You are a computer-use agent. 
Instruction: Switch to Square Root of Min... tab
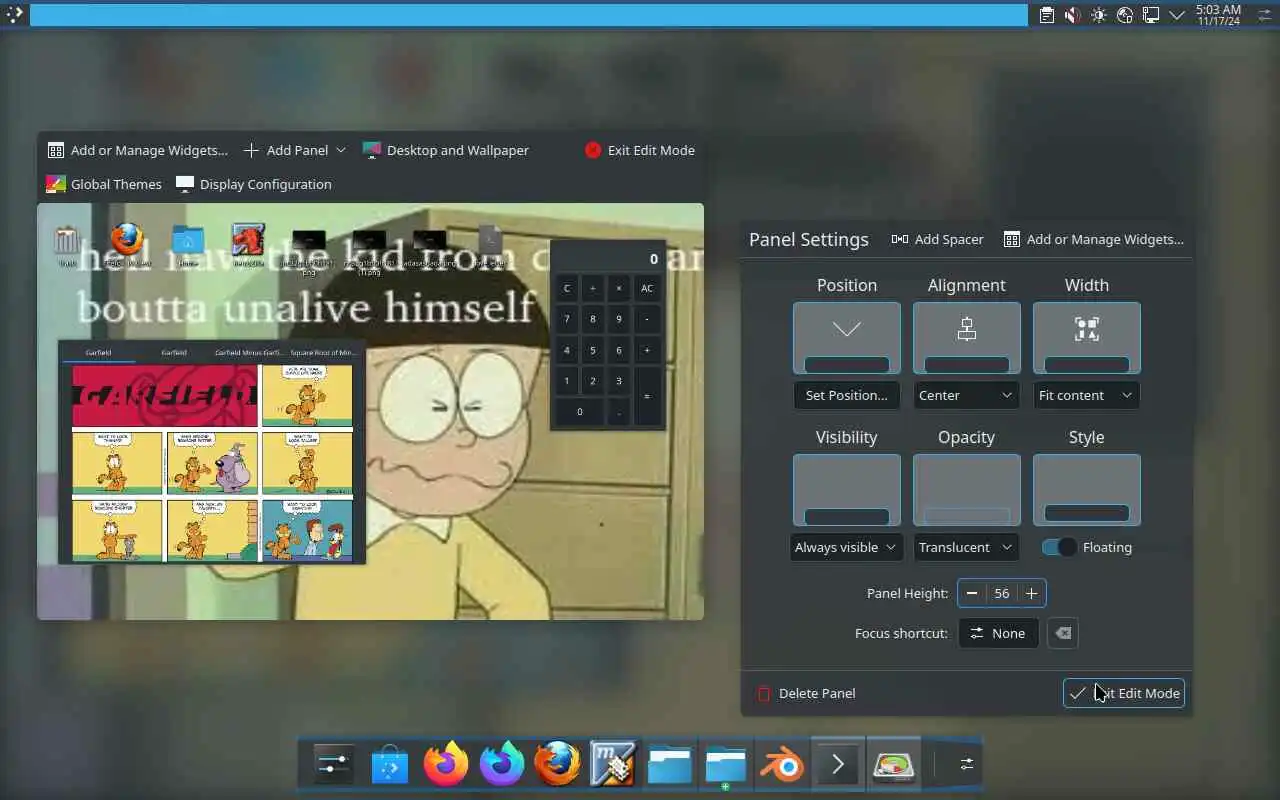[x=323, y=353]
